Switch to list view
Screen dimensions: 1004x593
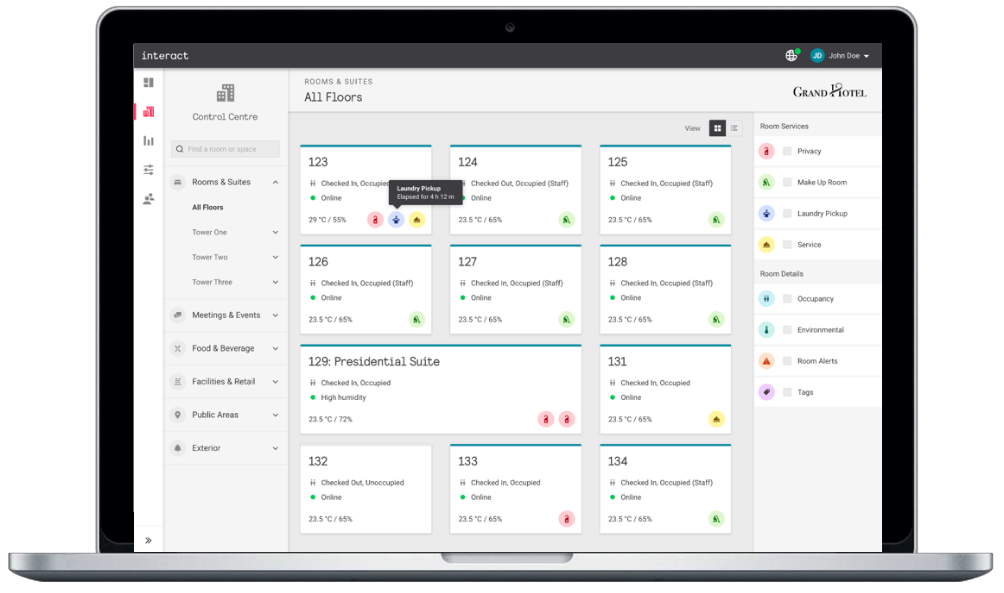pos(735,128)
